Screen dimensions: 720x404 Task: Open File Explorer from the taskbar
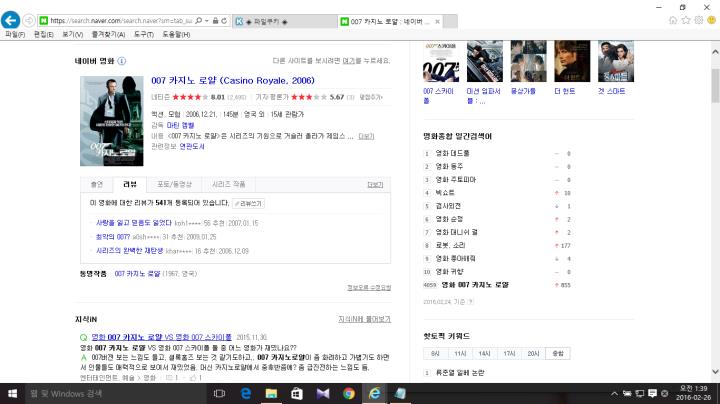pyautogui.click(x=271, y=393)
